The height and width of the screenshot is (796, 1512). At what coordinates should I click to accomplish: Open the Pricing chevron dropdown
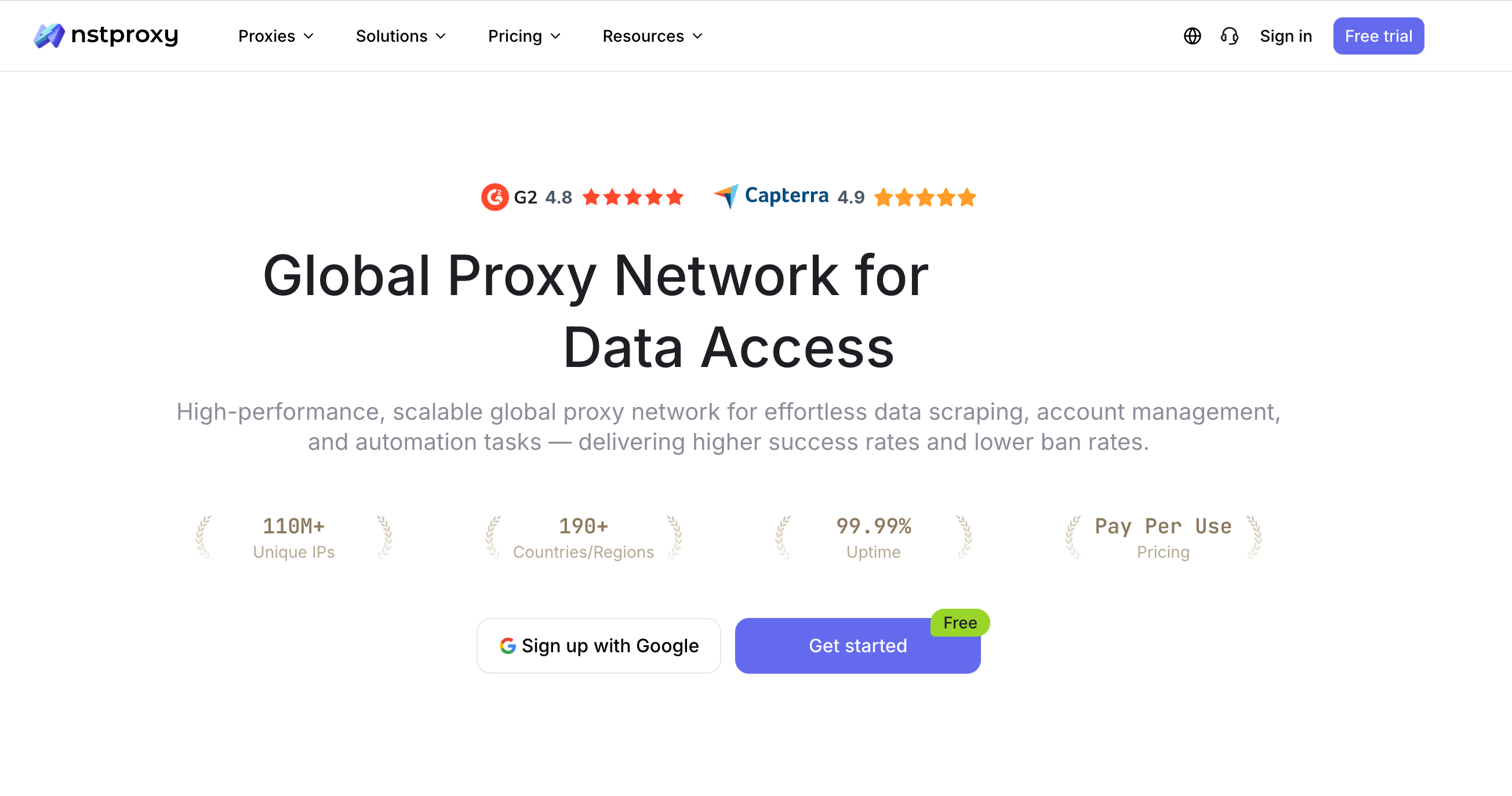(555, 37)
